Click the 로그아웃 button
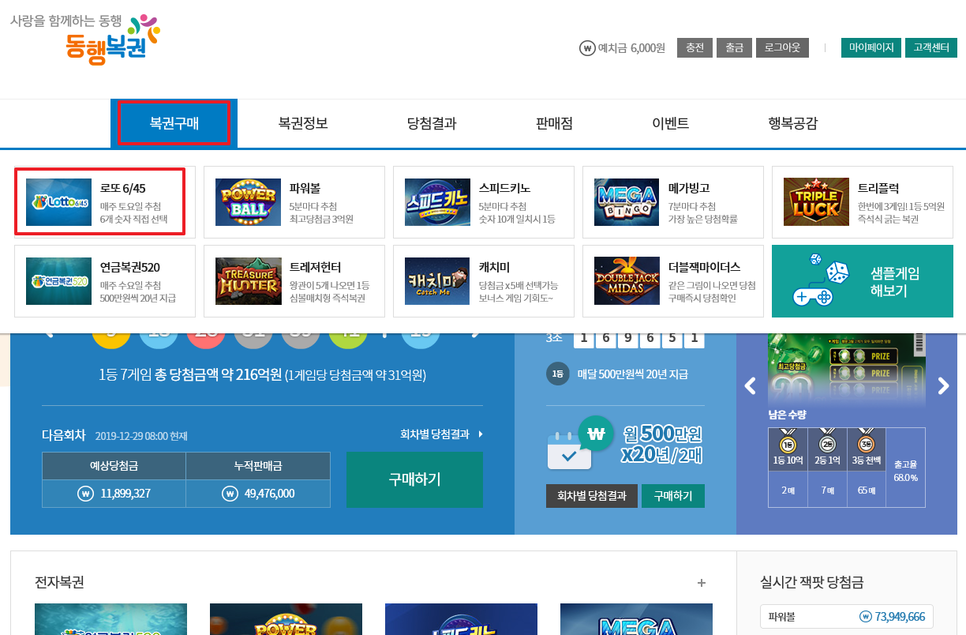The height and width of the screenshot is (635, 966). 782,47
